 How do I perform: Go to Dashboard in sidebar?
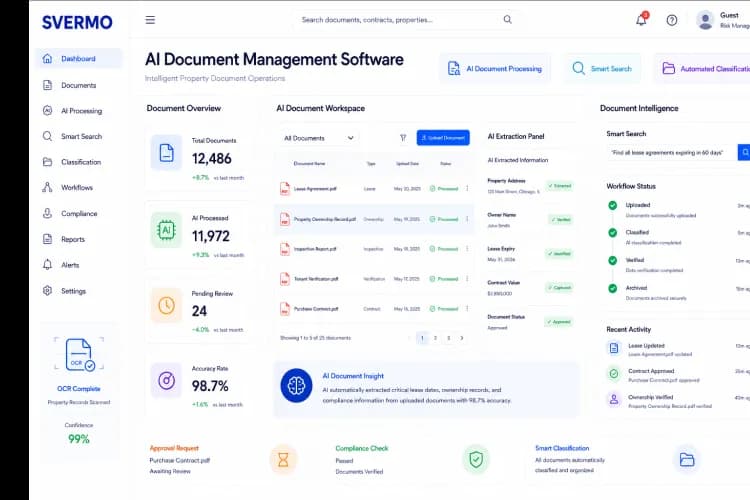click(78, 59)
